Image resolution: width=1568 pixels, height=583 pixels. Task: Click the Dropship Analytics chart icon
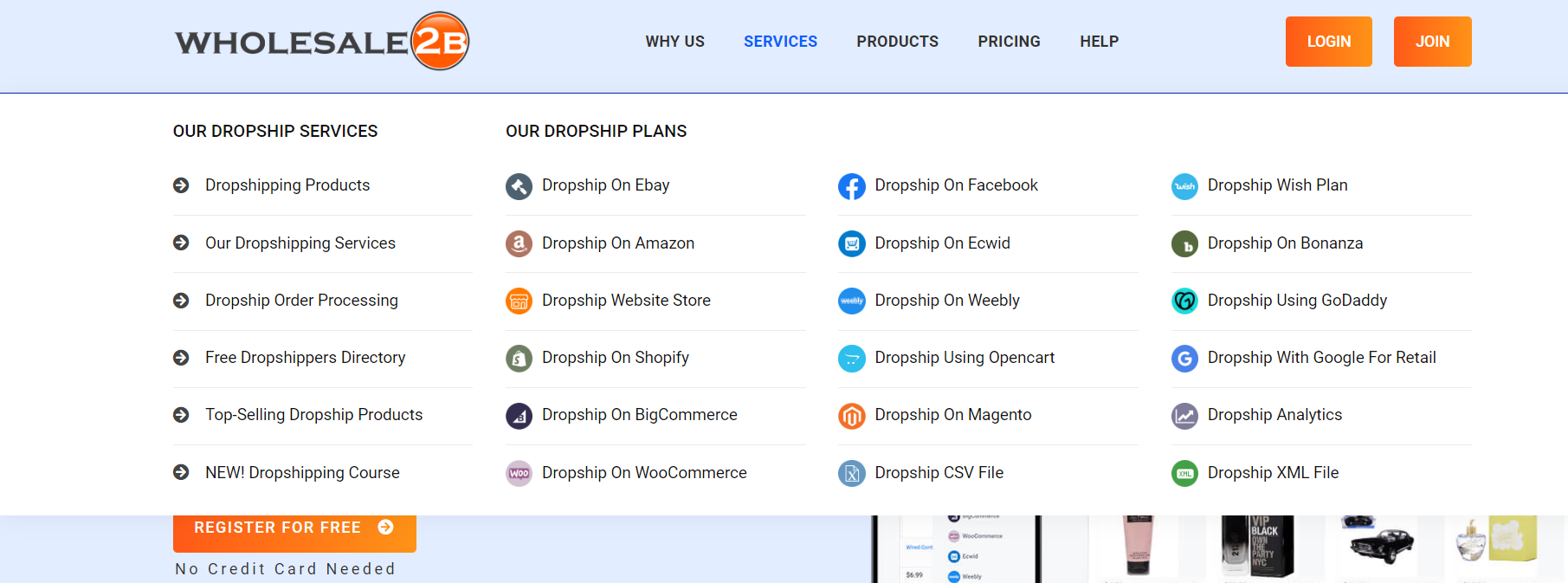[1184, 416]
